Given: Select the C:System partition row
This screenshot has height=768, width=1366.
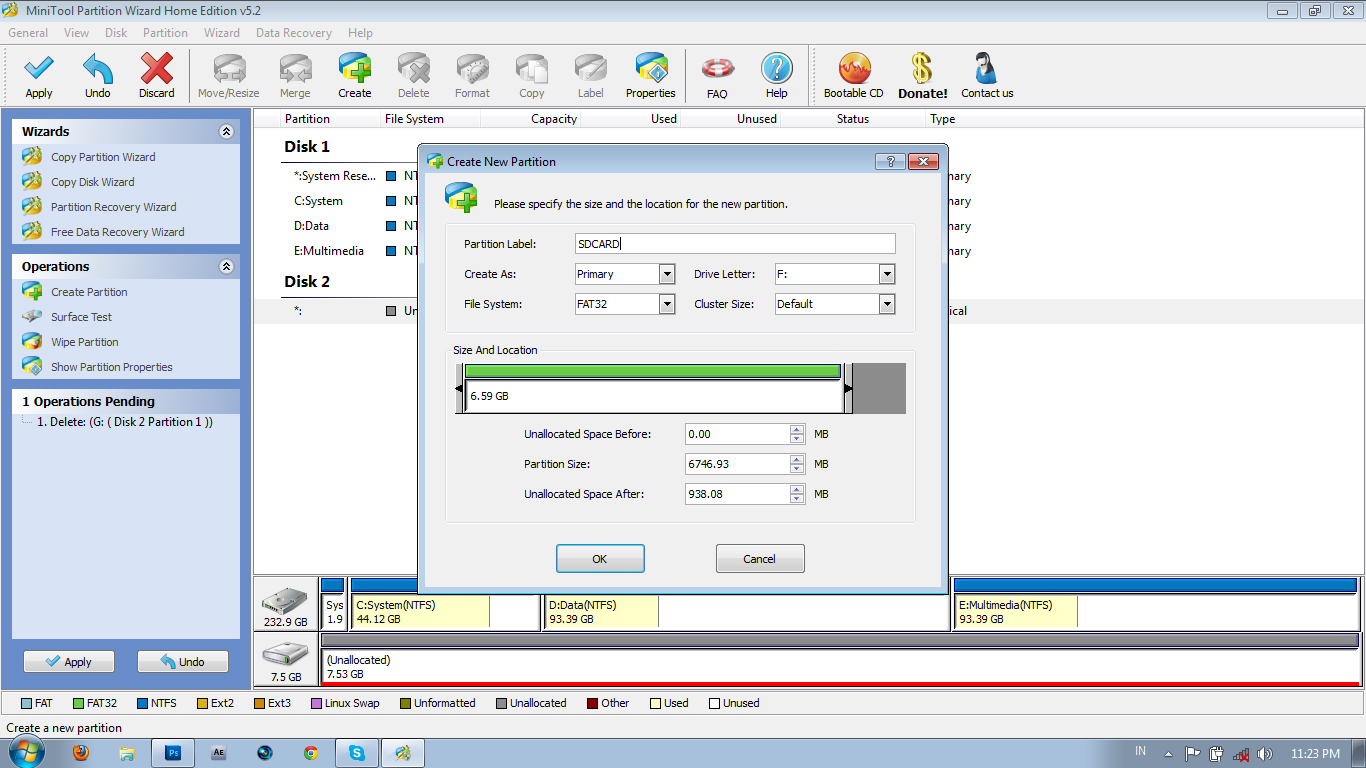Looking at the screenshot, I should click(808, 201).
